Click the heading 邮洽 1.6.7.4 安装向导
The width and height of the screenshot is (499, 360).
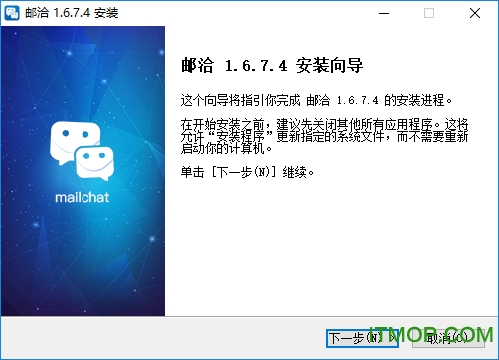click(x=272, y=65)
